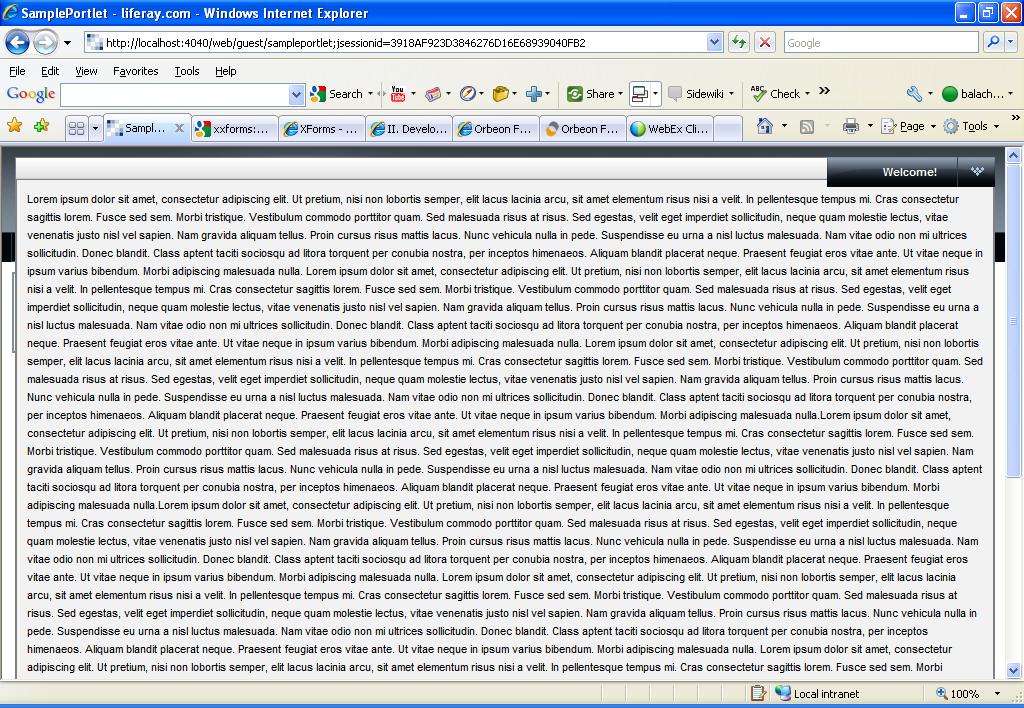Screen dimensions: 1024x708
Task: Click inside the Google Toolbar search field
Action: tap(174, 94)
